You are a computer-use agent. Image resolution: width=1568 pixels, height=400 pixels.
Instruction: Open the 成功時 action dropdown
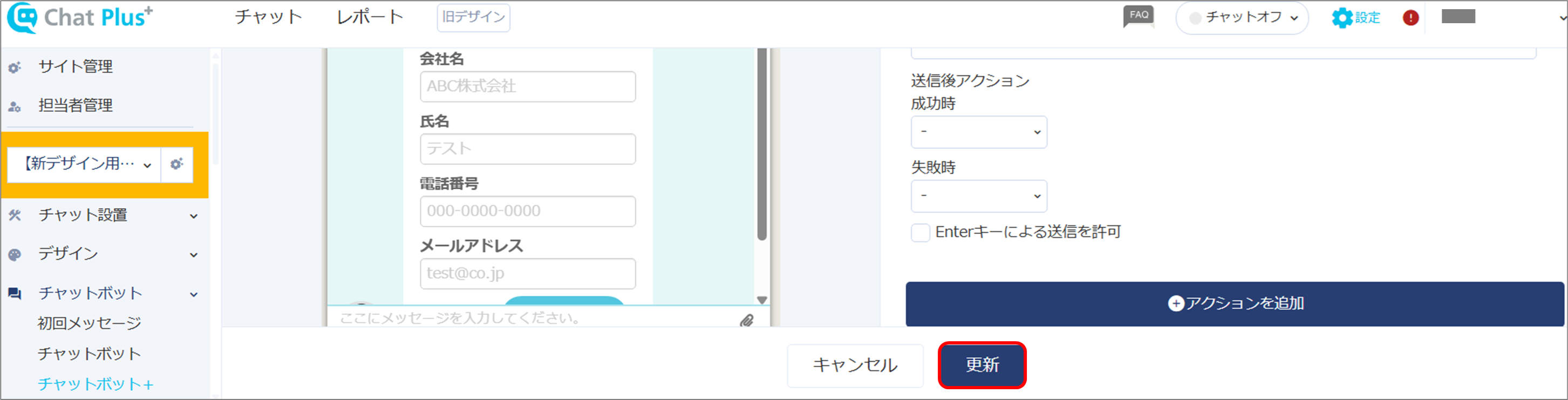pyautogui.click(x=978, y=132)
